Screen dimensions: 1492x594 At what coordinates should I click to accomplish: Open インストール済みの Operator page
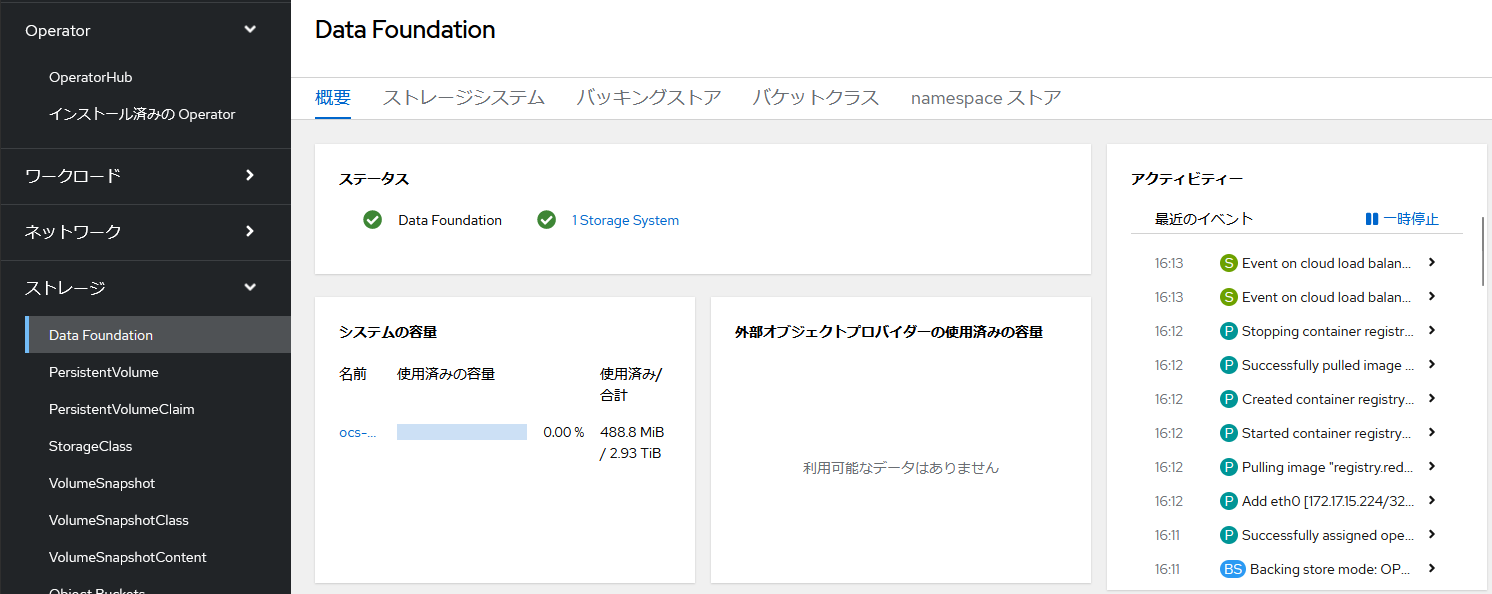click(x=142, y=114)
